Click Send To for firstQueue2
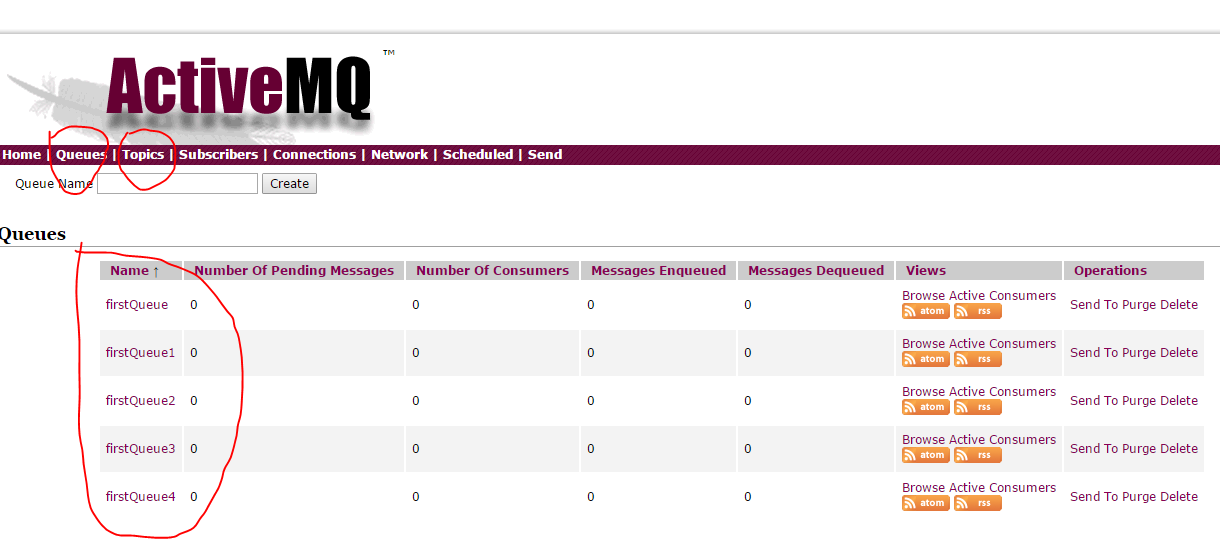The image size is (1220, 539). coord(1094,401)
